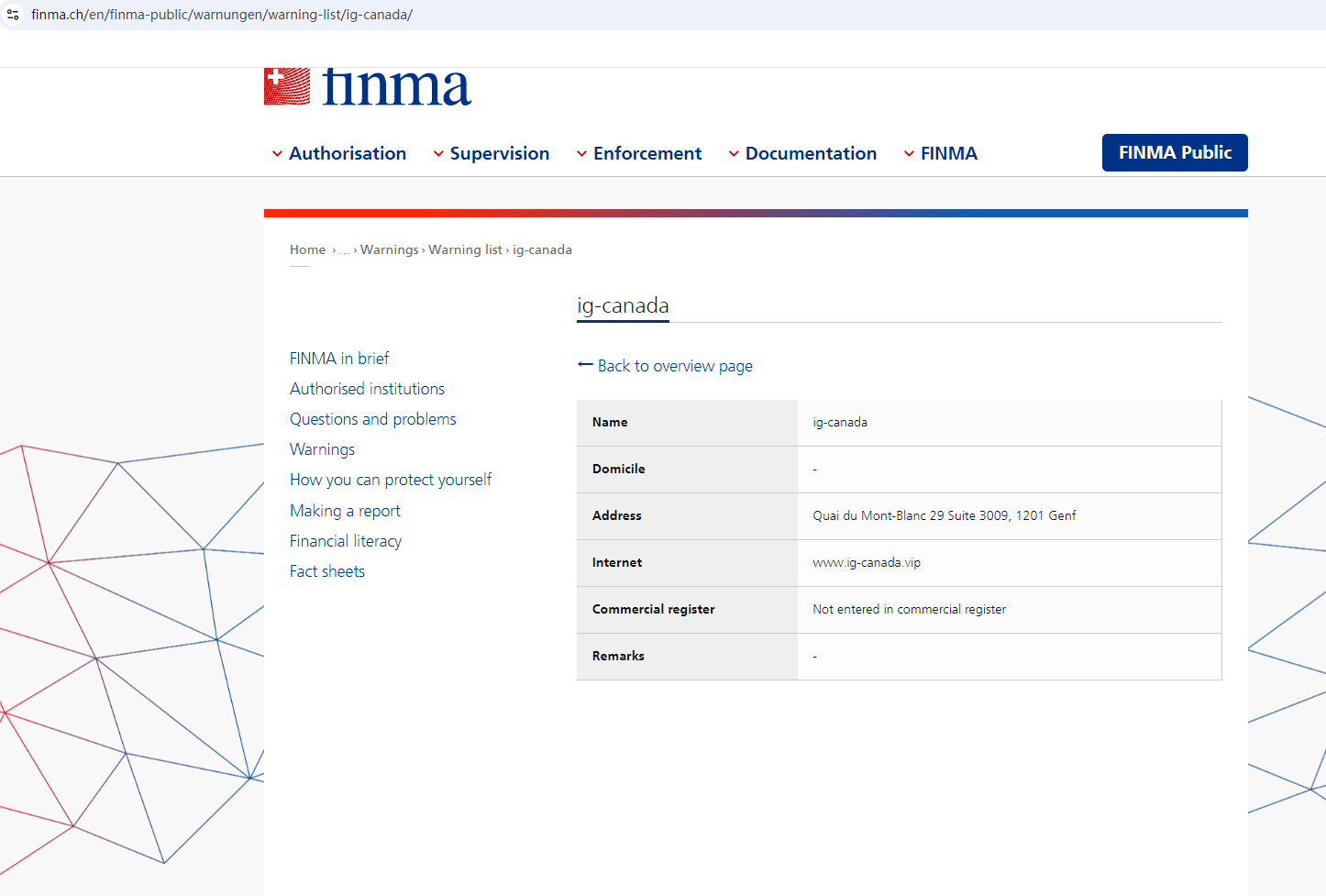The image size is (1326, 896).
Task: Open FINMA in brief sidebar link
Action: tap(339, 359)
